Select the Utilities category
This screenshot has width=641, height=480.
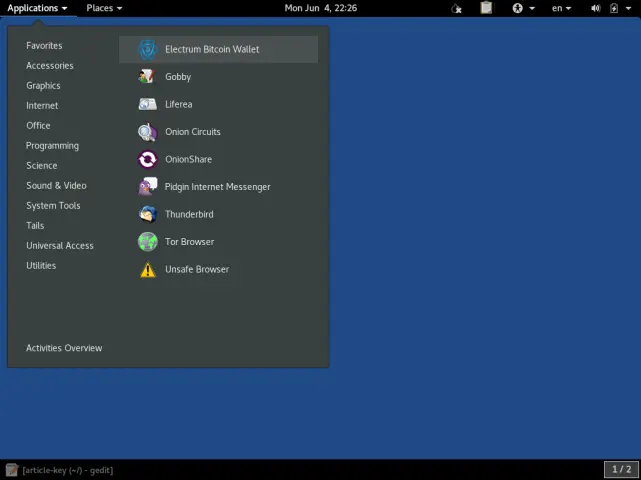tap(41, 266)
